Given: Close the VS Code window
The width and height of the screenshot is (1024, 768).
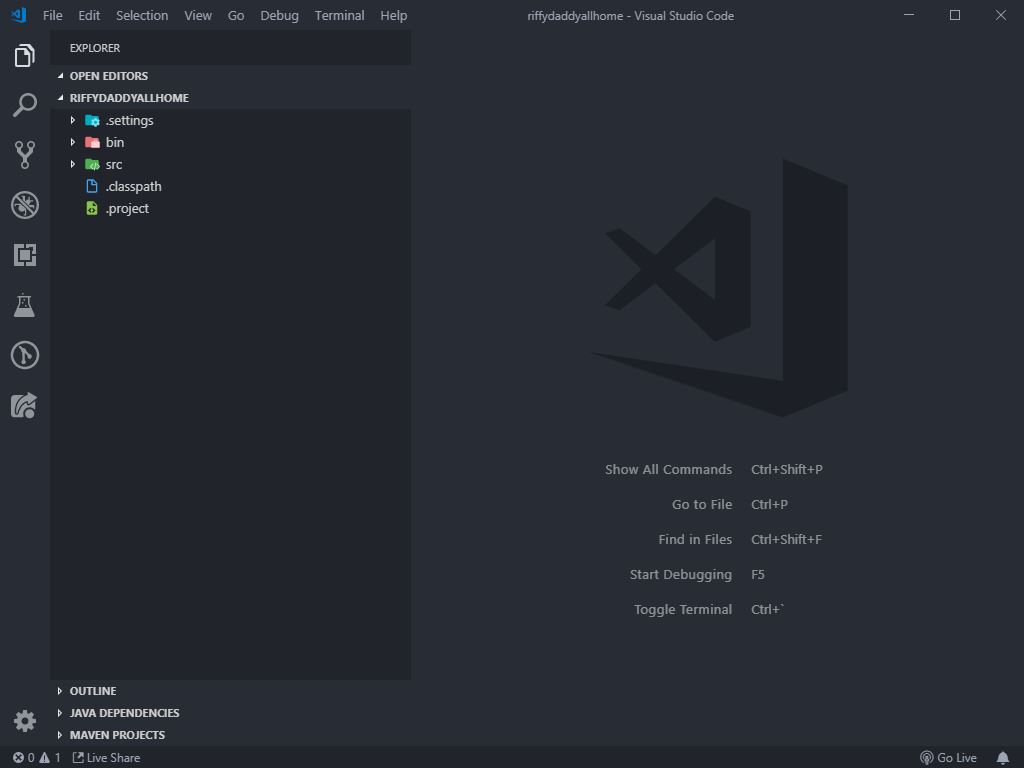Looking at the screenshot, I should (x=1000, y=15).
